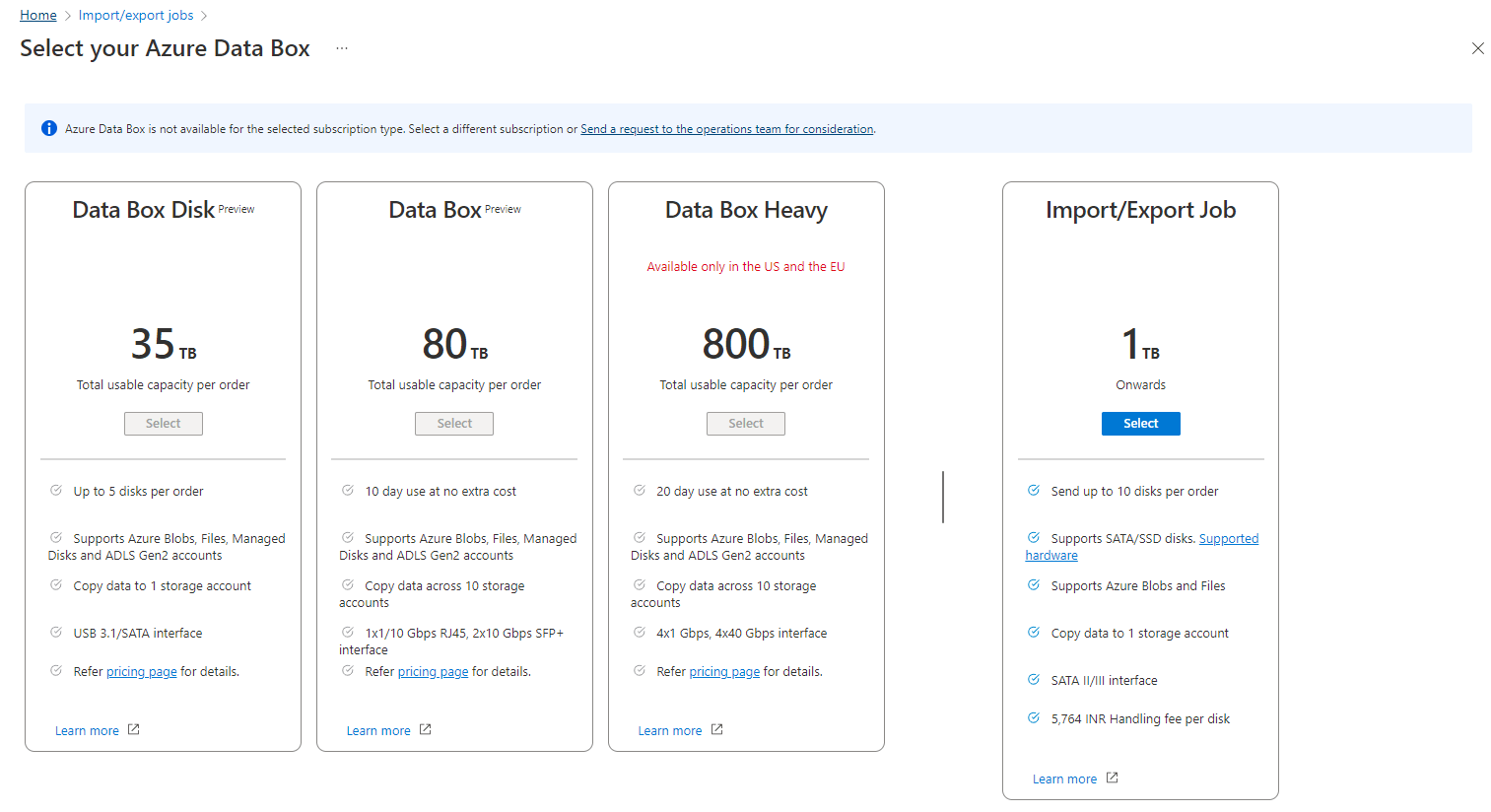Screen dimensions: 1491x812
Task: Click check icon beside 5,764 INR Handling fee
Action: coord(1034,717)
